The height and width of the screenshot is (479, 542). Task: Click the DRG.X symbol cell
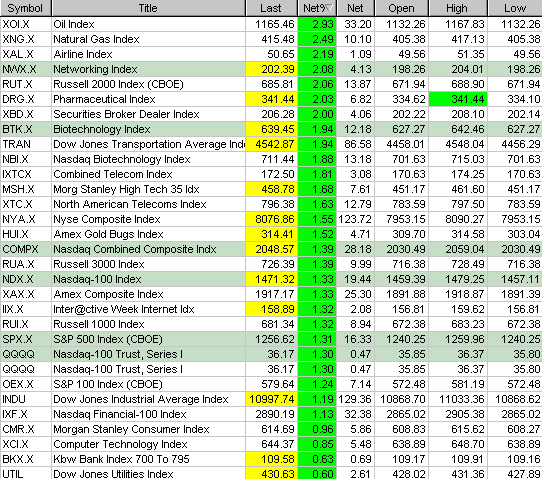(26, 99)
